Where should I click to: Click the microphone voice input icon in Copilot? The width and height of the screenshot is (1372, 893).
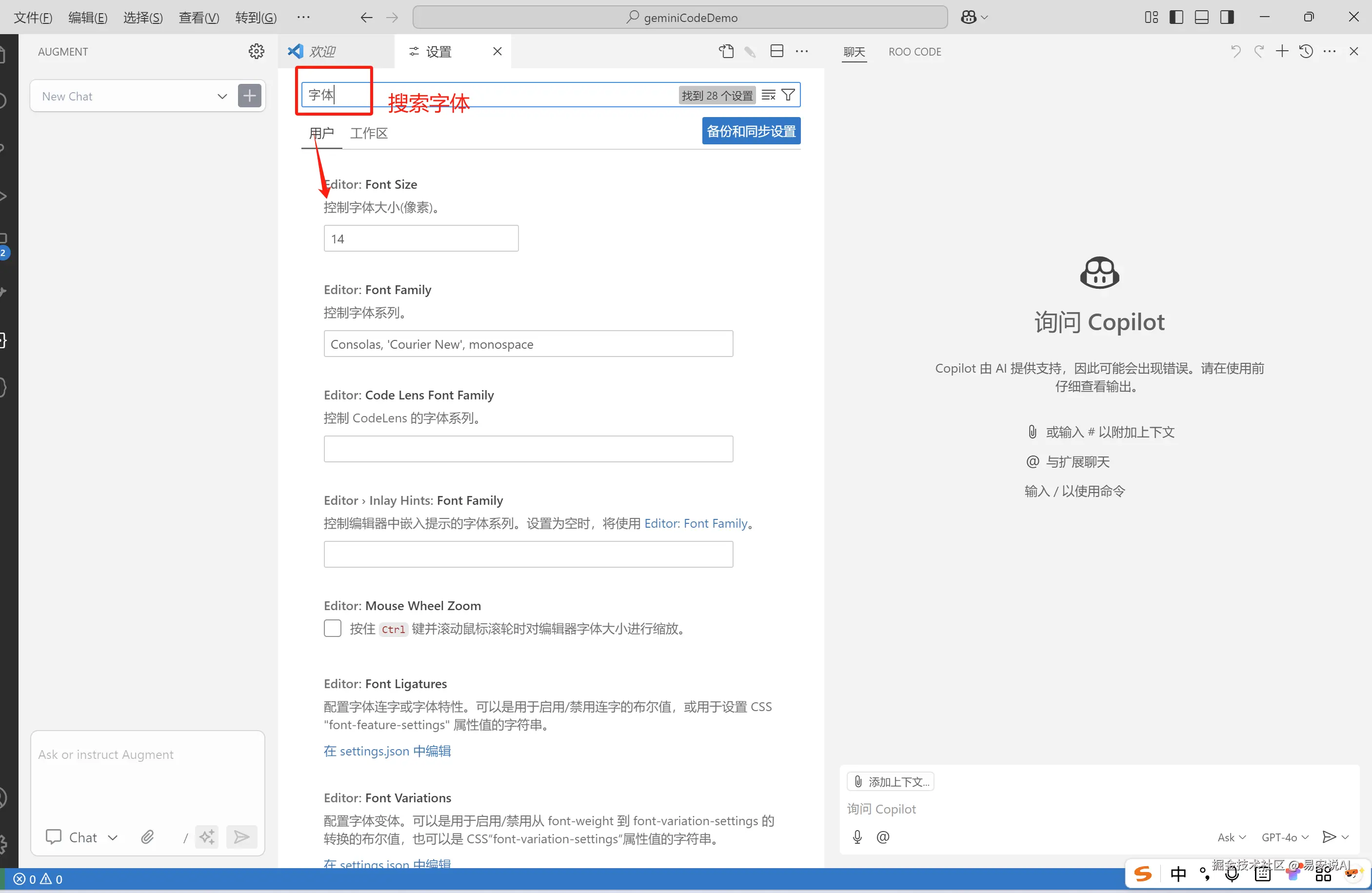click(857, 837)
